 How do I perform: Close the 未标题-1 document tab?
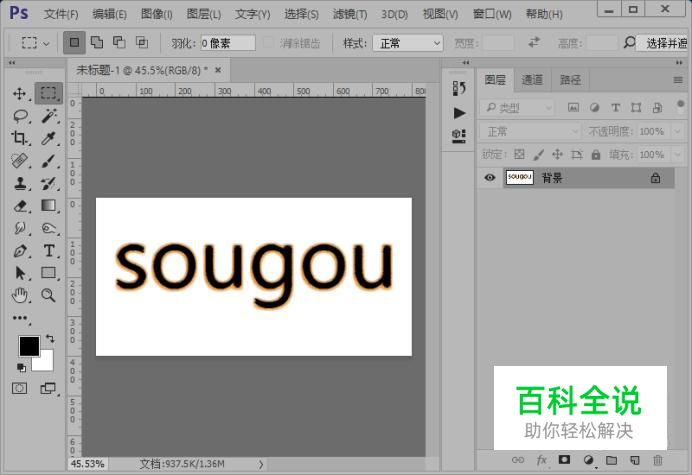pos(218,70)
